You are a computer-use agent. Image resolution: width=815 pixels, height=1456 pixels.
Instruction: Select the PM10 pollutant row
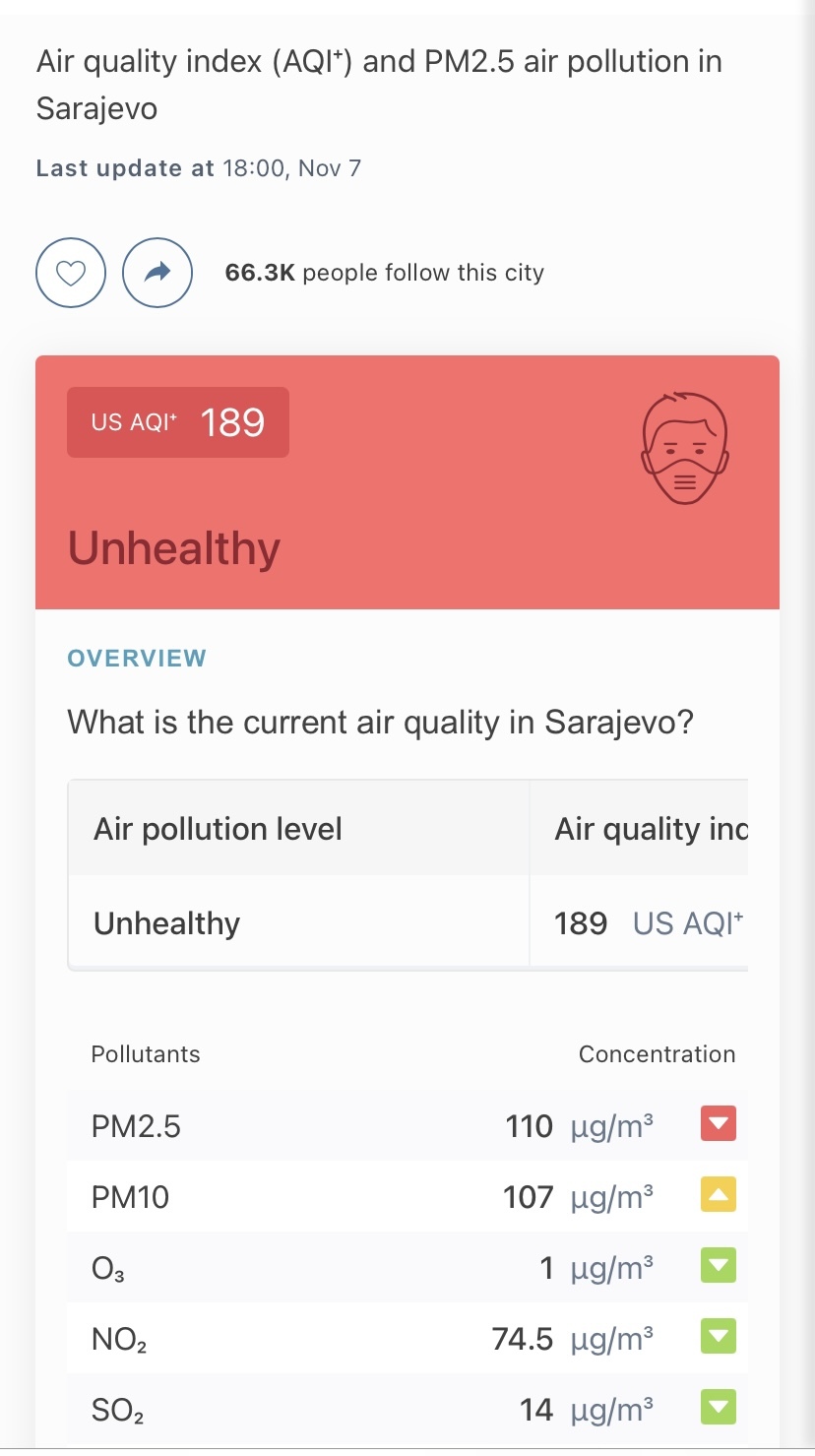(407, 1195)
